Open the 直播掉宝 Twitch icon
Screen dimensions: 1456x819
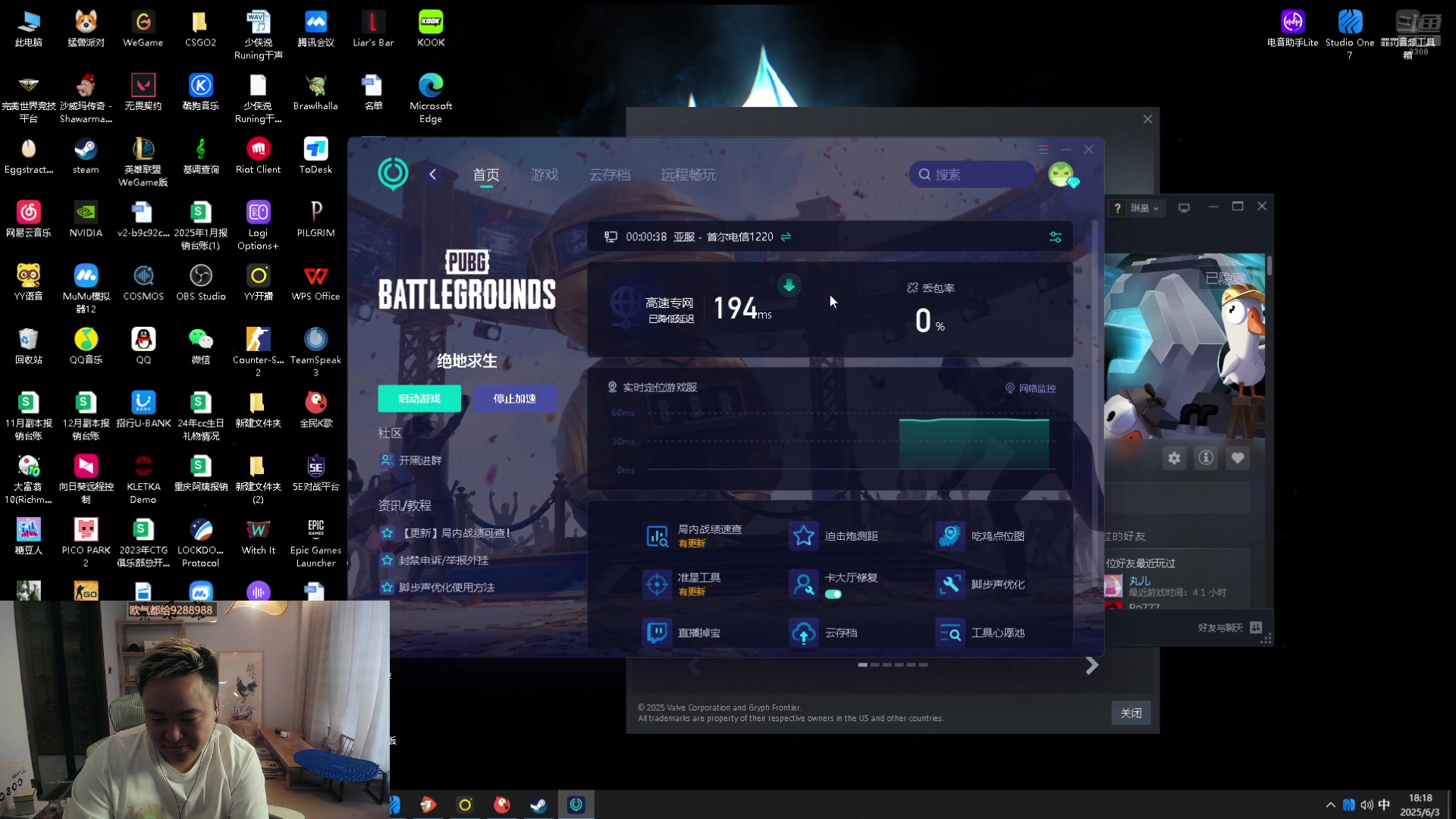[657, 632]
